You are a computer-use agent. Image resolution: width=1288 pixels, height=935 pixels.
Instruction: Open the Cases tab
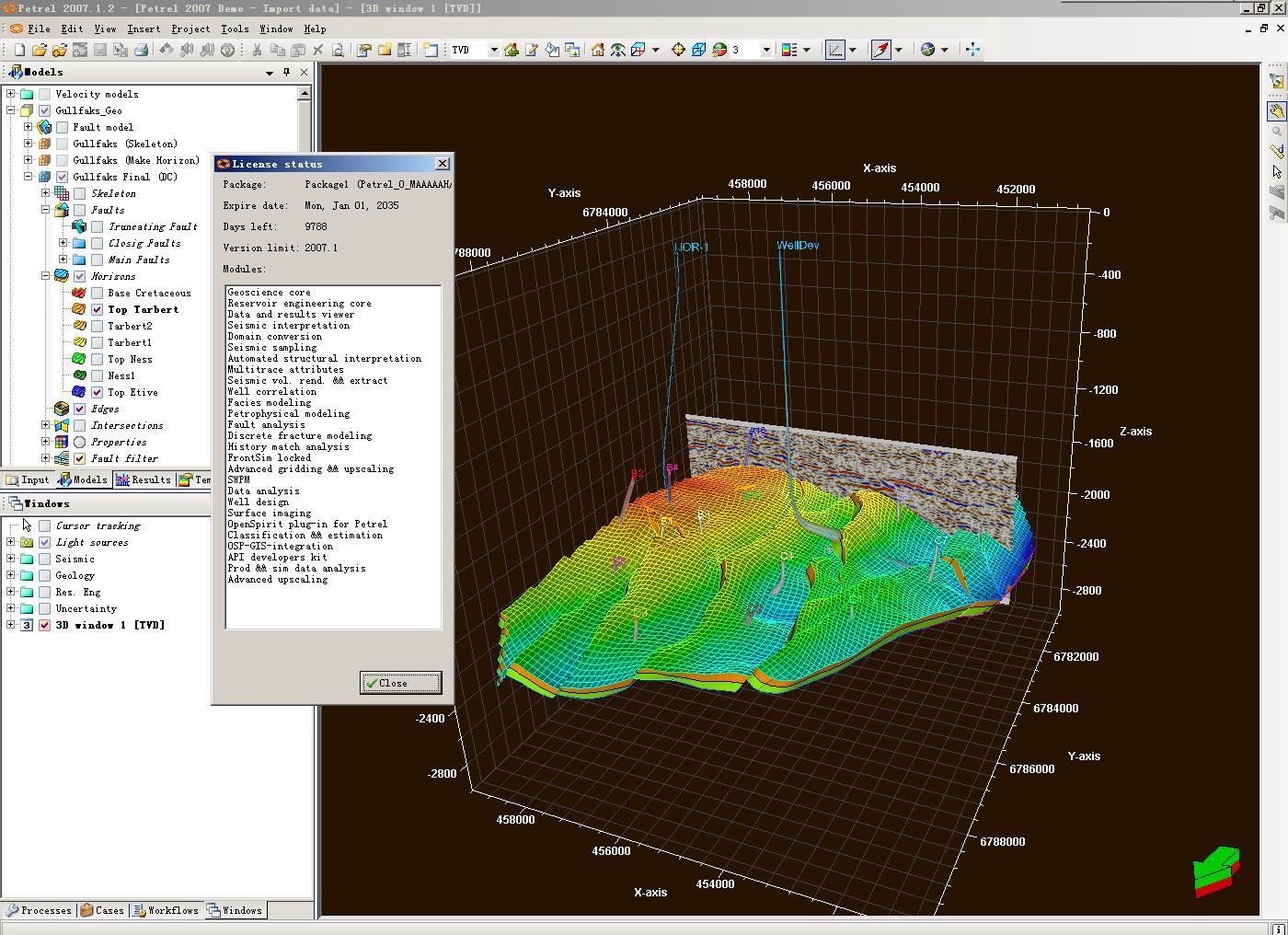pyautogui.click(x=102, y=910)
